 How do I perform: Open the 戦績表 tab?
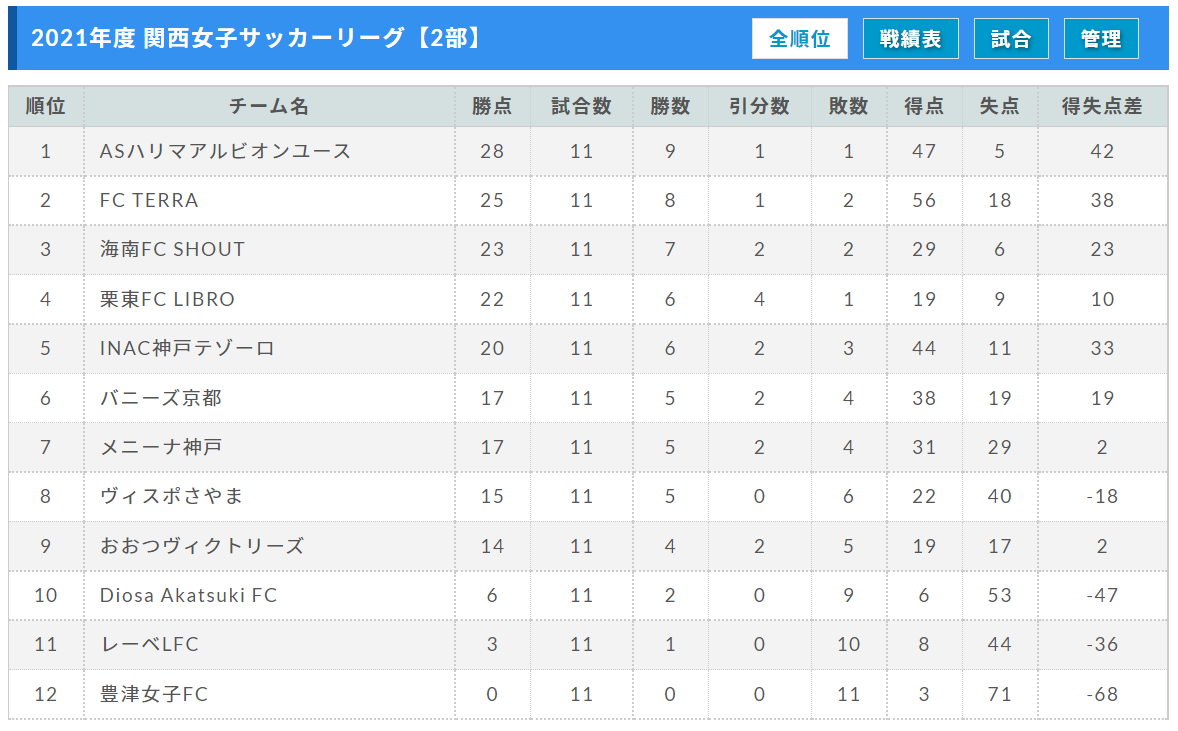pyautogui.click(x=911, y=38)
